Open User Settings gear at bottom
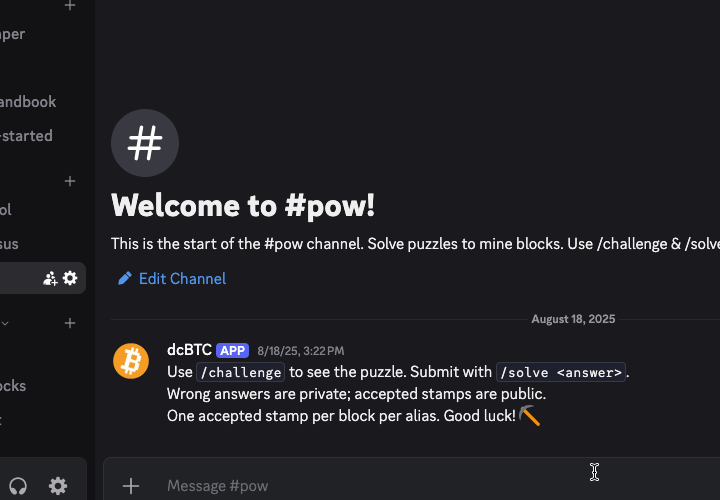The image size is (720, 500). point(58,486)
